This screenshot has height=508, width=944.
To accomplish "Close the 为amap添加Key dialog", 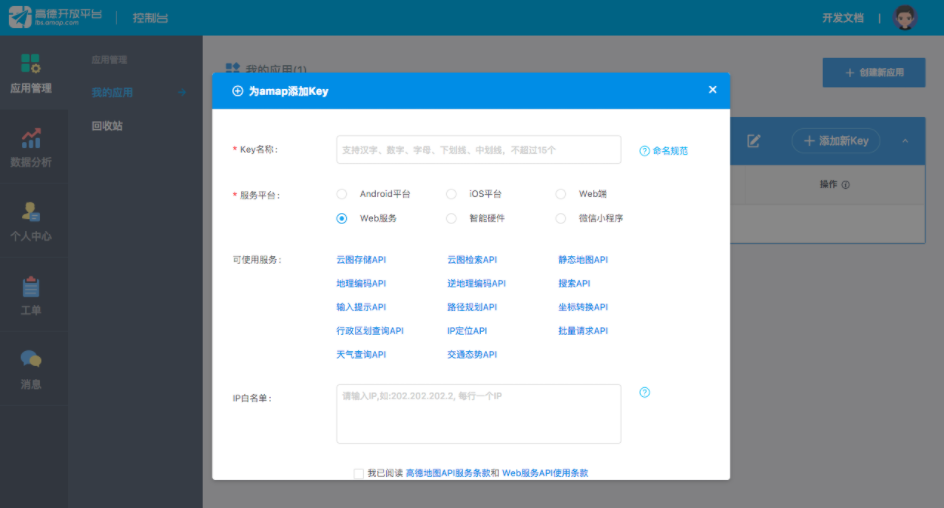I will point(712,90).
